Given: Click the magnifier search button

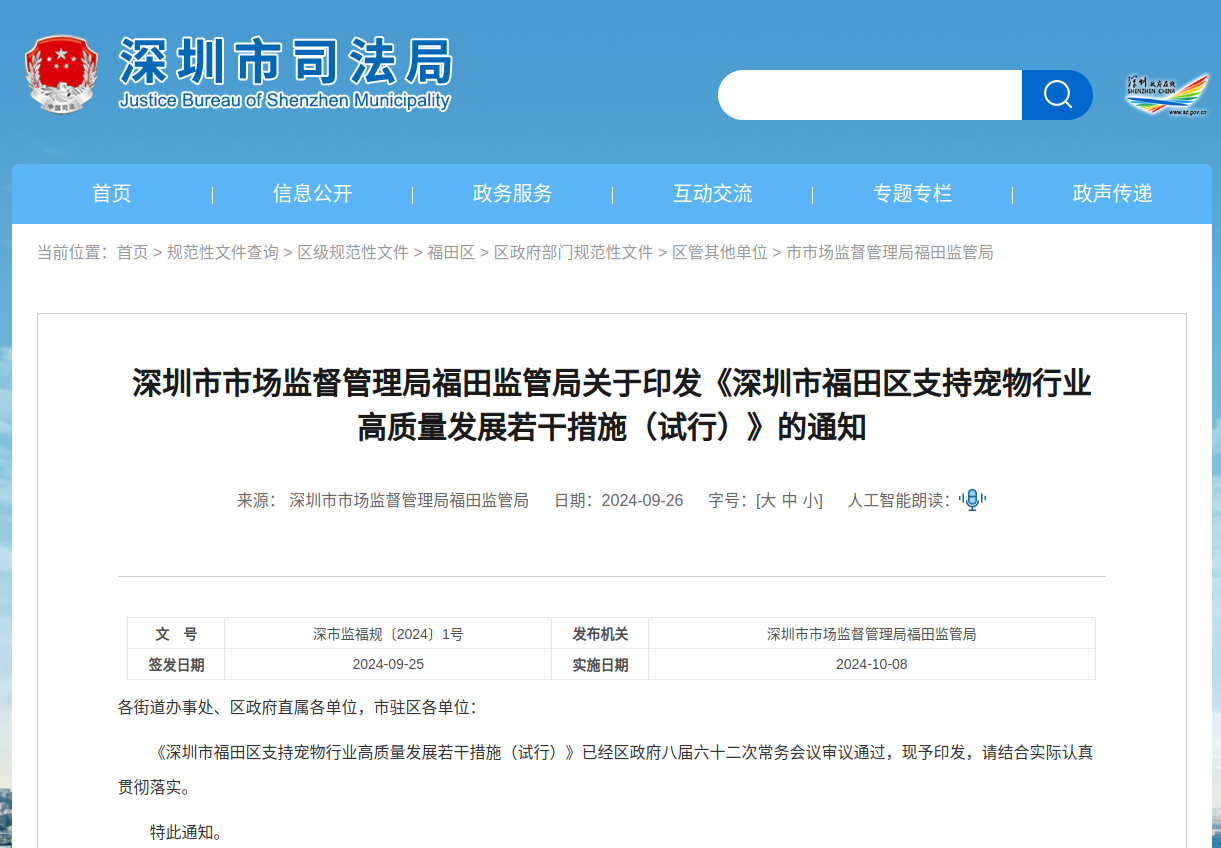Looking at the screenshot, I should click(1057, 95).
